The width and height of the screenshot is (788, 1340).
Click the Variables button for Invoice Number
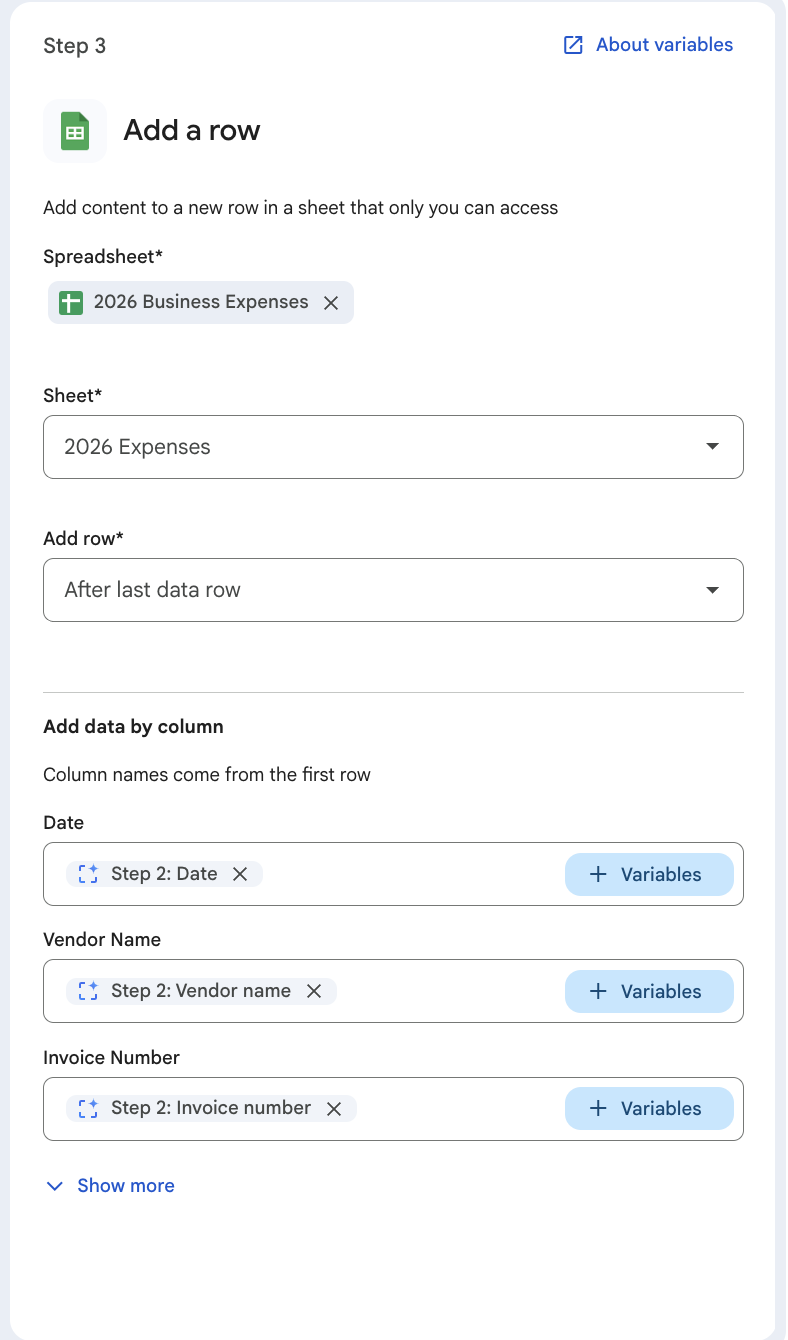tap(649, 1108)
